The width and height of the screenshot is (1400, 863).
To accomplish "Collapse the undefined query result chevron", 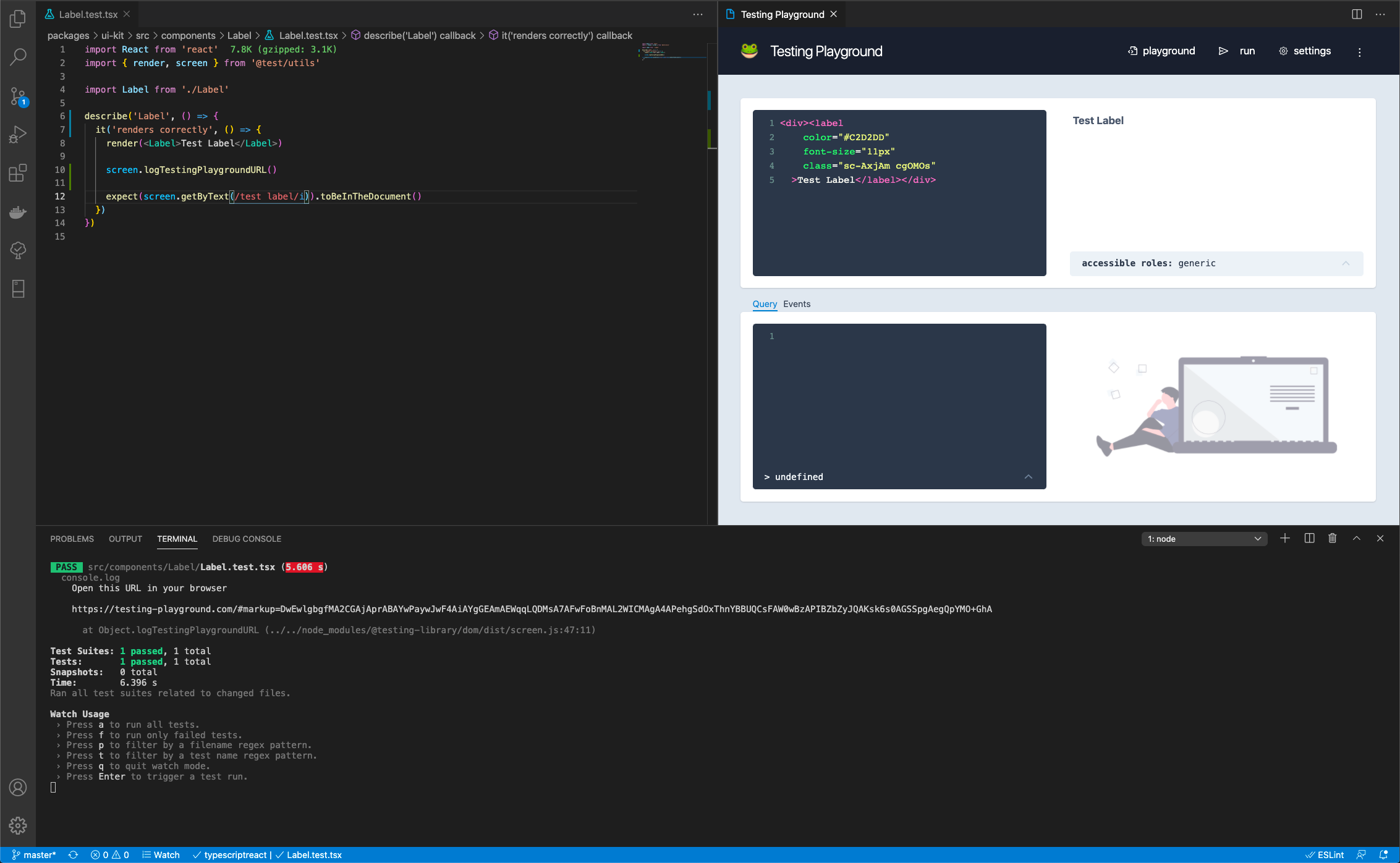I will coord(1029,477).
